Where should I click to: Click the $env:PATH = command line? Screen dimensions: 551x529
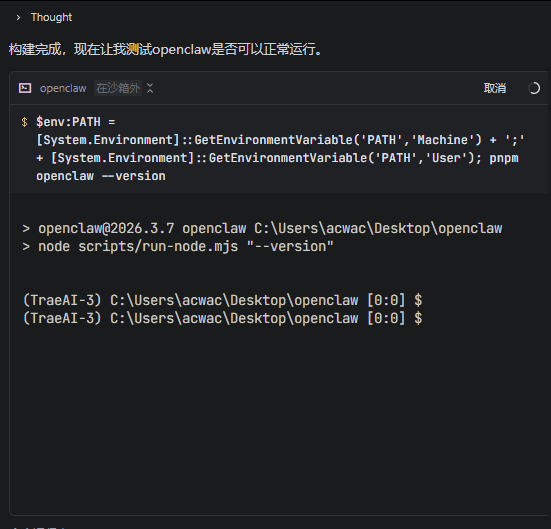[76, 122]
